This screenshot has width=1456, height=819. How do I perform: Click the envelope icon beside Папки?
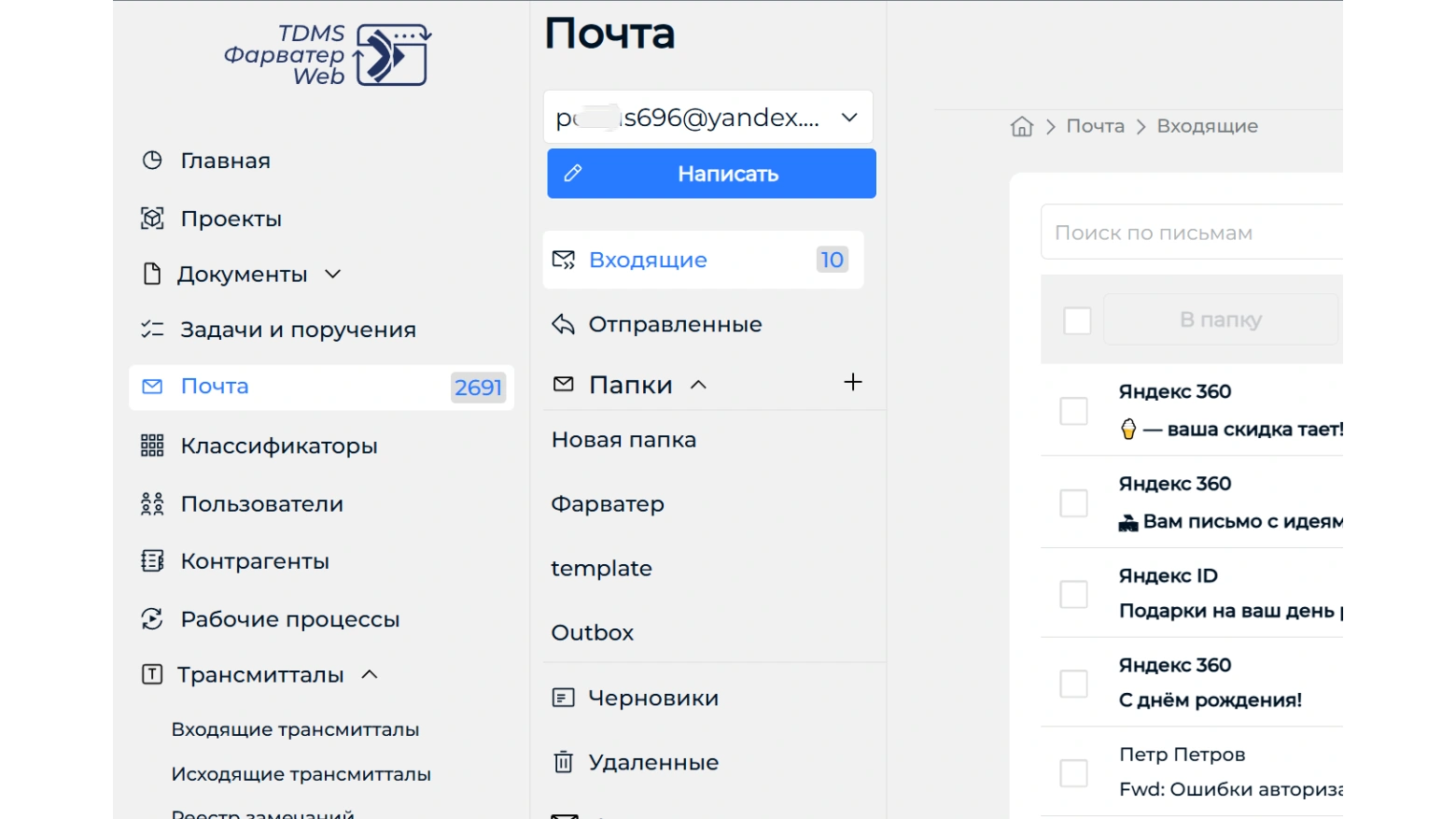[x=564, y=384]
